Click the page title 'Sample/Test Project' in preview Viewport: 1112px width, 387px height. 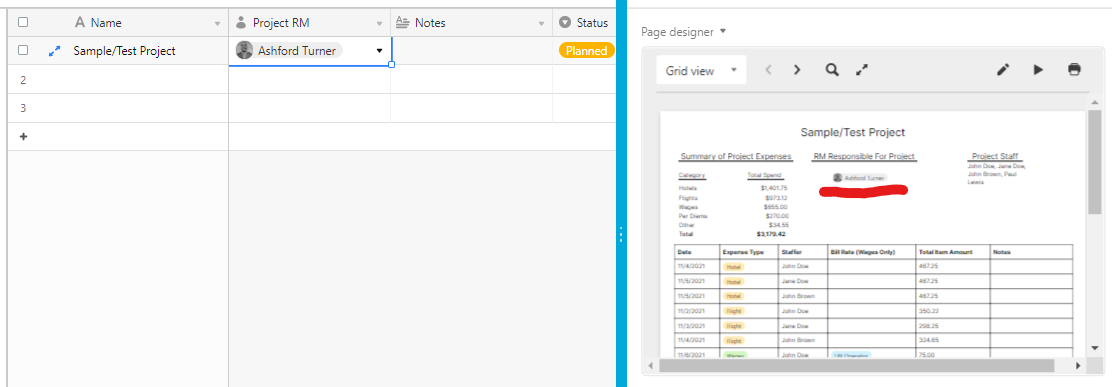tap(852, 133)
